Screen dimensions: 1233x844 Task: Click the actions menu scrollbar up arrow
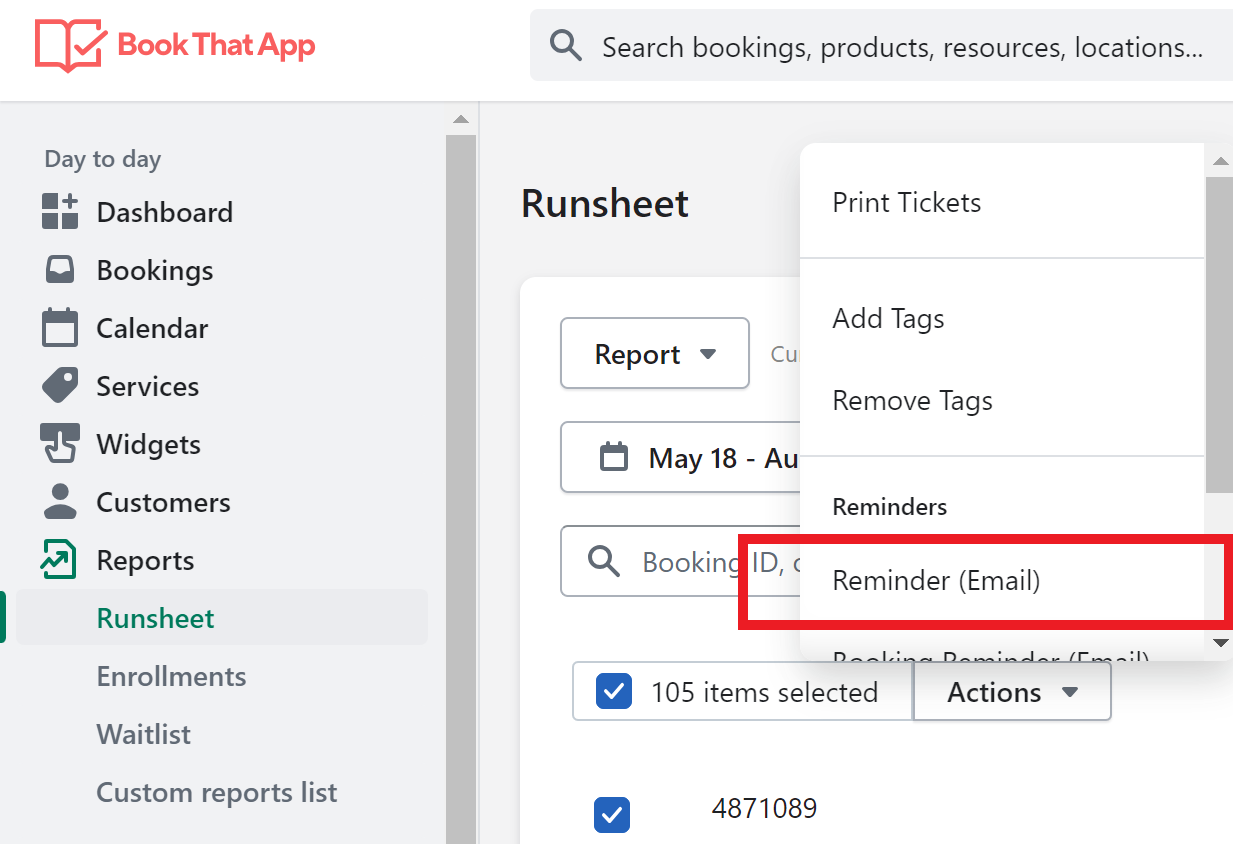[x=1220, y=161]
